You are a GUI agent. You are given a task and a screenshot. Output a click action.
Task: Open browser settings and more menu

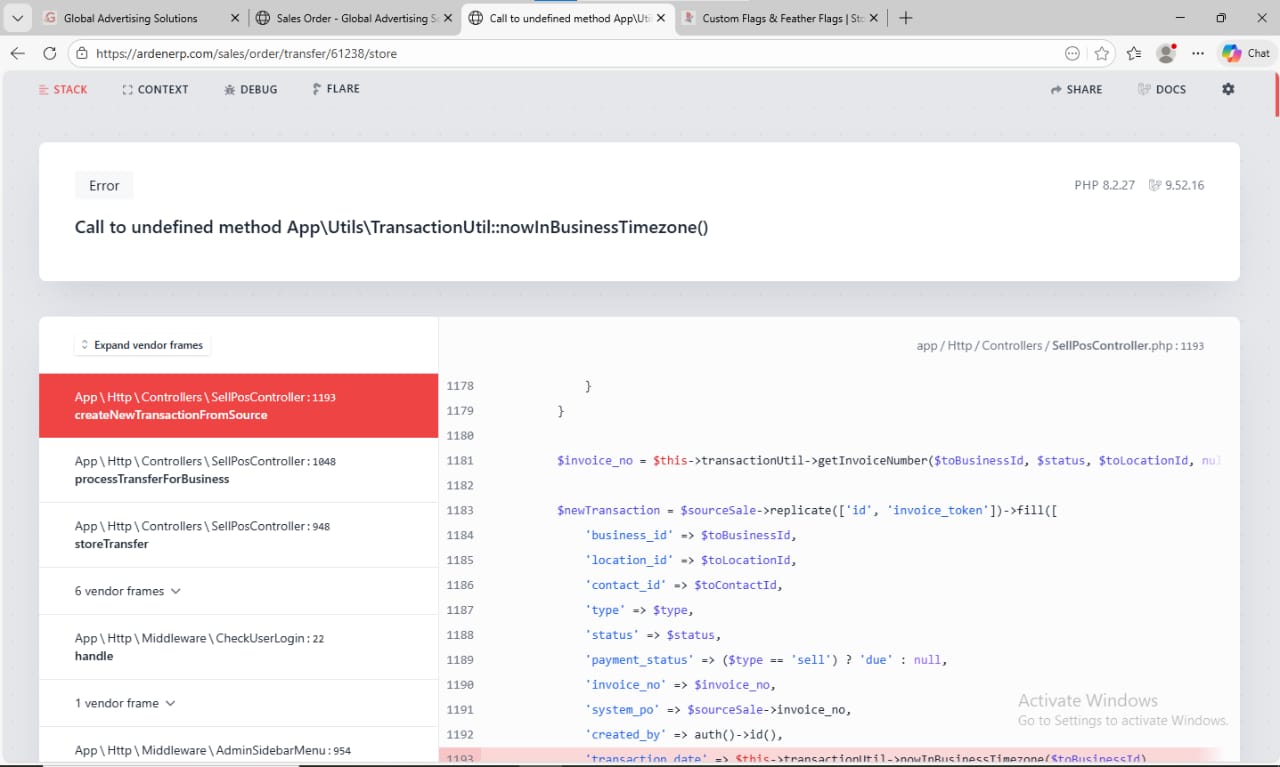coord(1198,53)
